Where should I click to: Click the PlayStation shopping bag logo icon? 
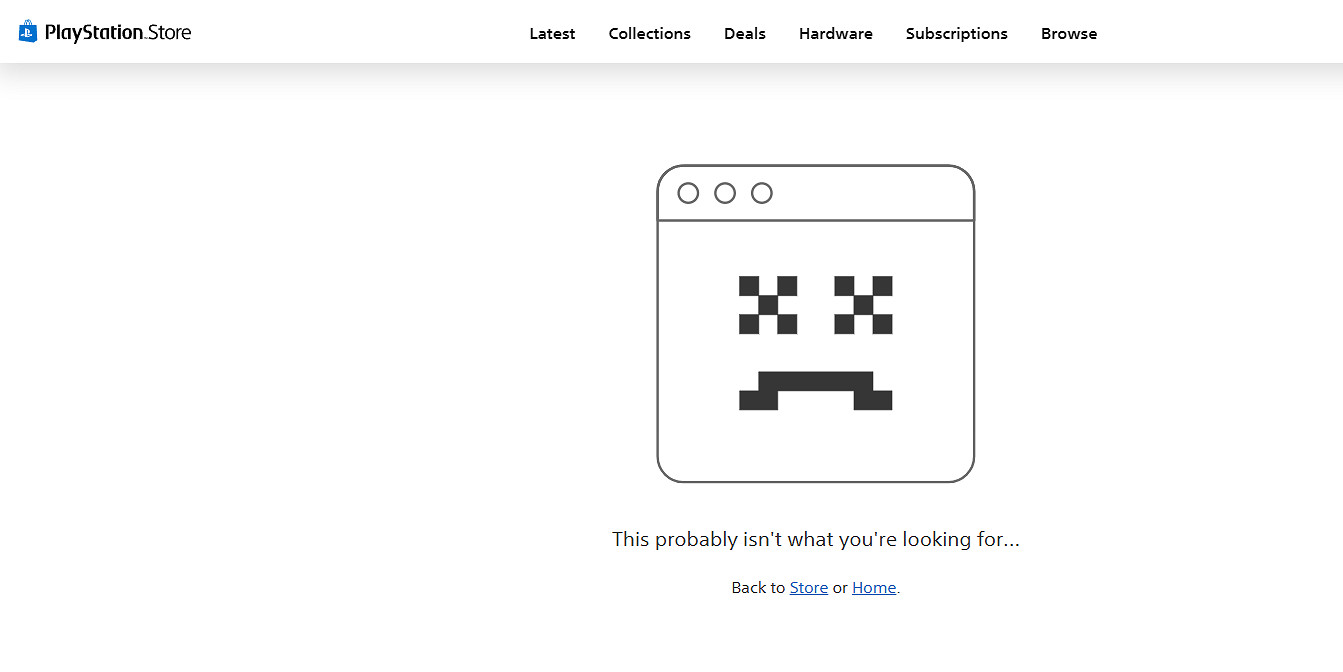point(28,32)
